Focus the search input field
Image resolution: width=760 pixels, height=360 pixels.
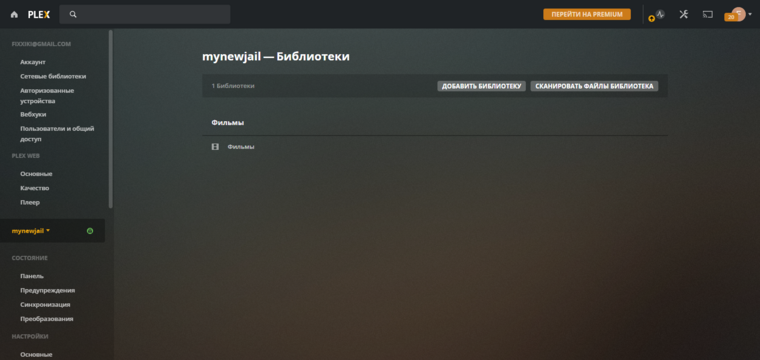145,15
